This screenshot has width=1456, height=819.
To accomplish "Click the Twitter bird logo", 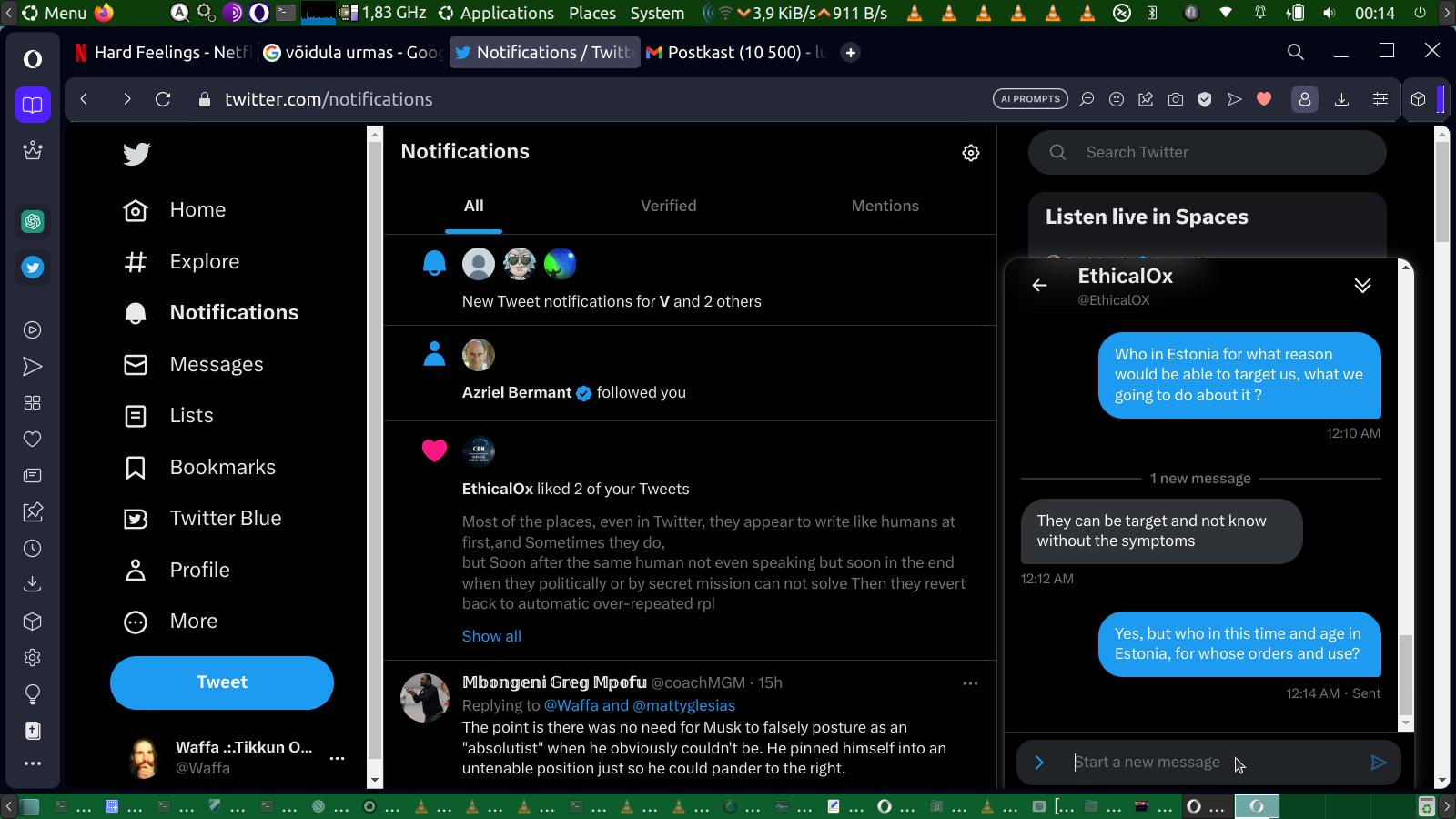I will click(136, 154).
